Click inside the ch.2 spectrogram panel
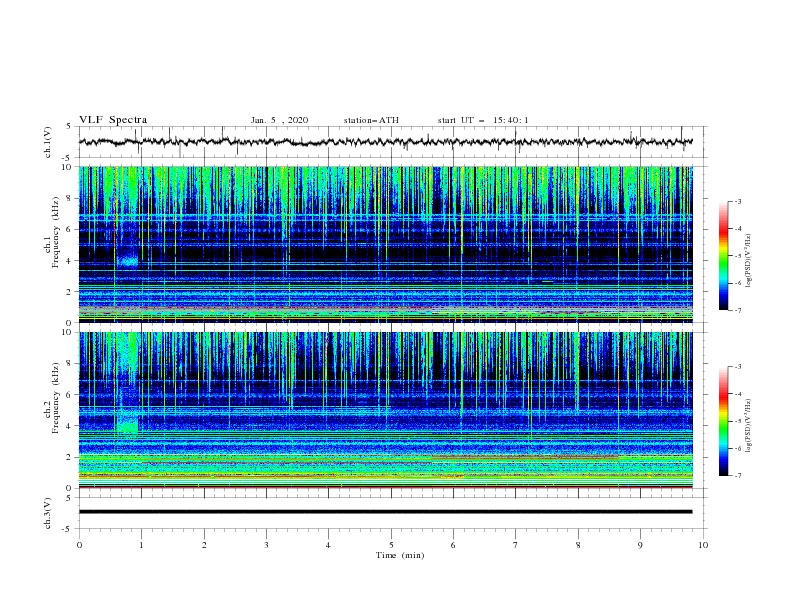This screenshot has height=612, width=792. click(x=385, y=410)
